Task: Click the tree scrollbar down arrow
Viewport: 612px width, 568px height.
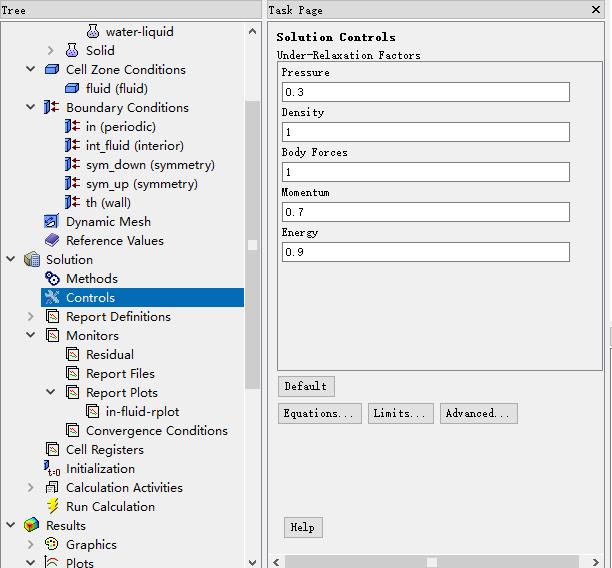Action: [x=253, y=563]
